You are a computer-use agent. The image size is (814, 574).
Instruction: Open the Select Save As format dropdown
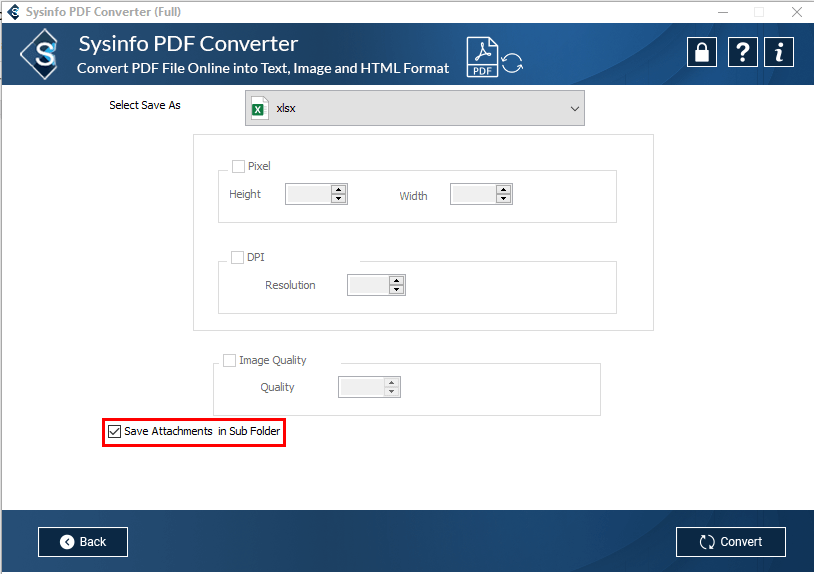pos(415,108)
